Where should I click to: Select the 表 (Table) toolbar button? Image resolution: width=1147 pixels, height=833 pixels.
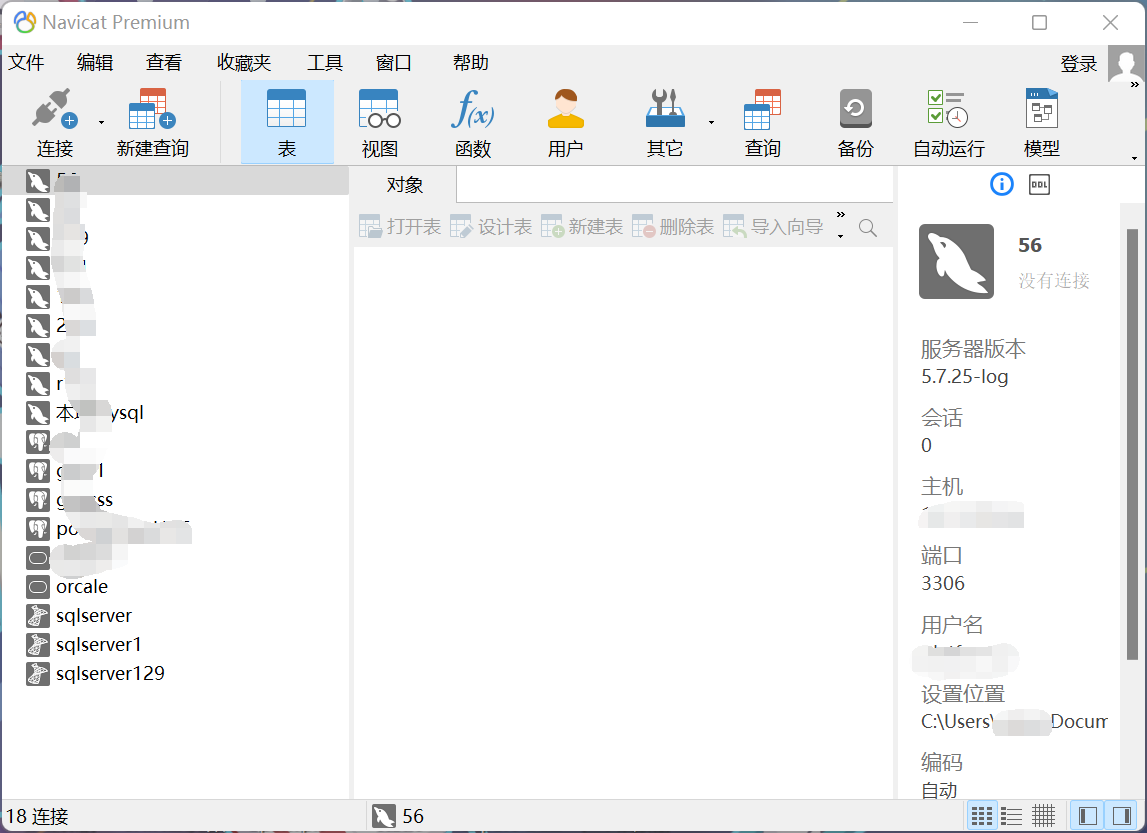point(287,122)
